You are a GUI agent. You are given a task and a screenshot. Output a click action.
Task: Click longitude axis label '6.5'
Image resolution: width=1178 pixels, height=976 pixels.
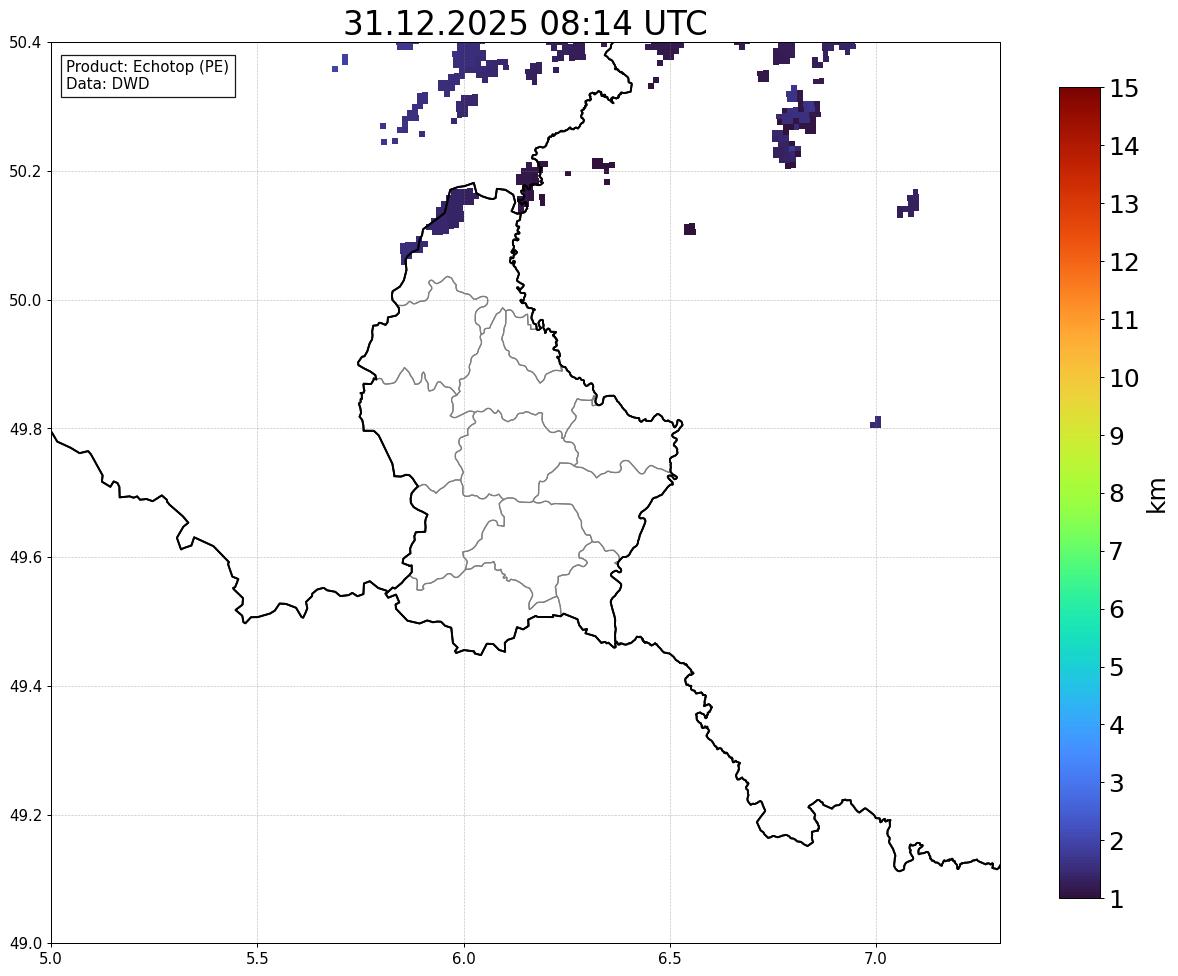point(670,959)
